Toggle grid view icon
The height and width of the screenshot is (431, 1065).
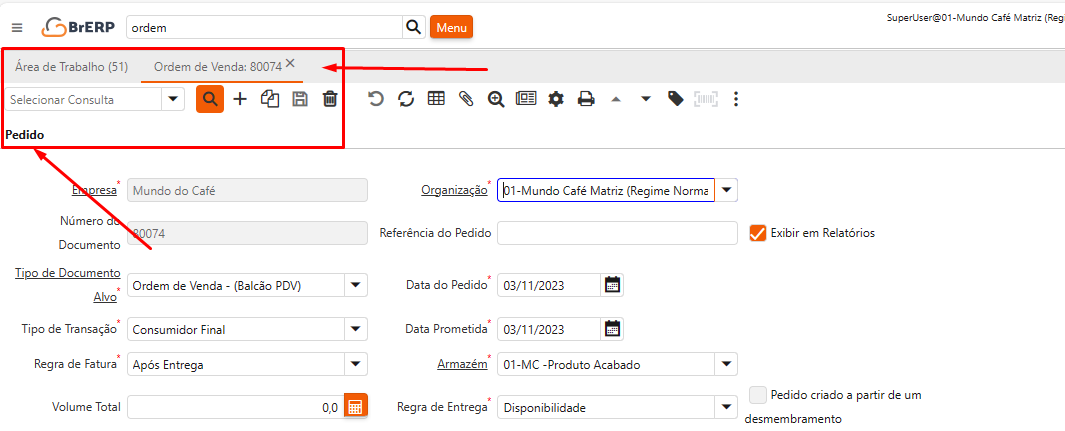pyautogui.click(x=436, y=99)
